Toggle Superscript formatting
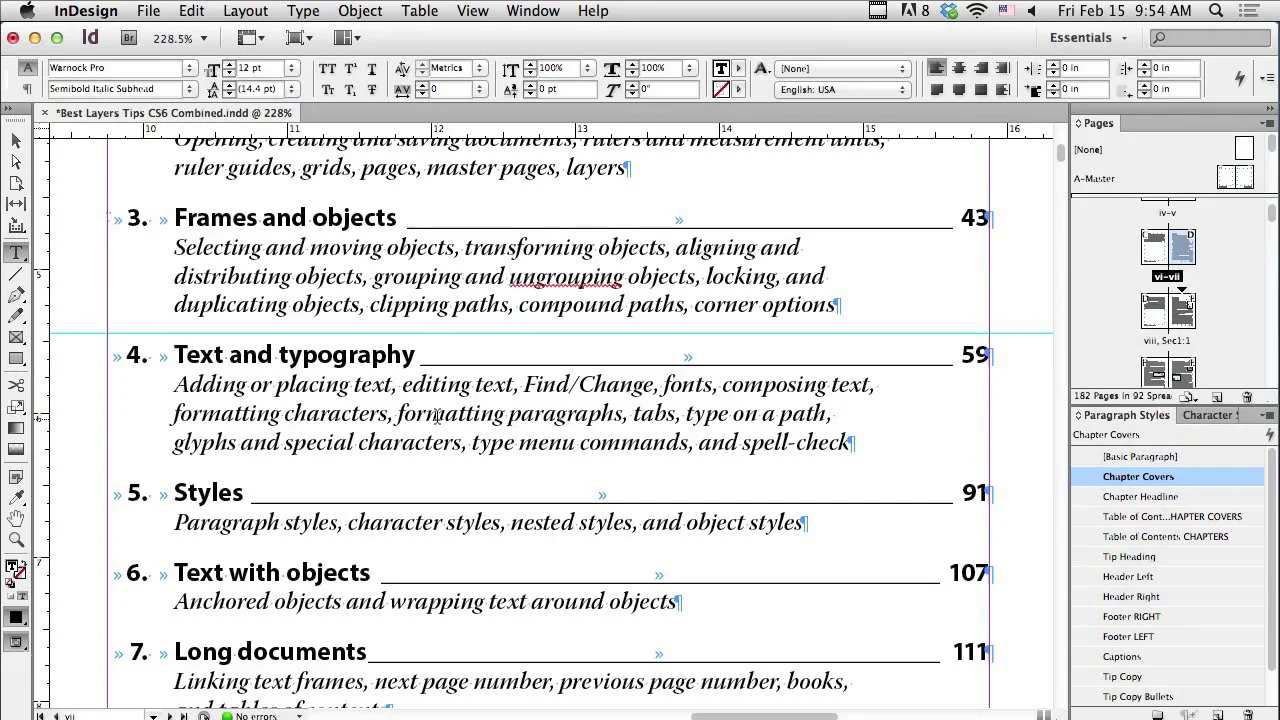 point(350,68)
